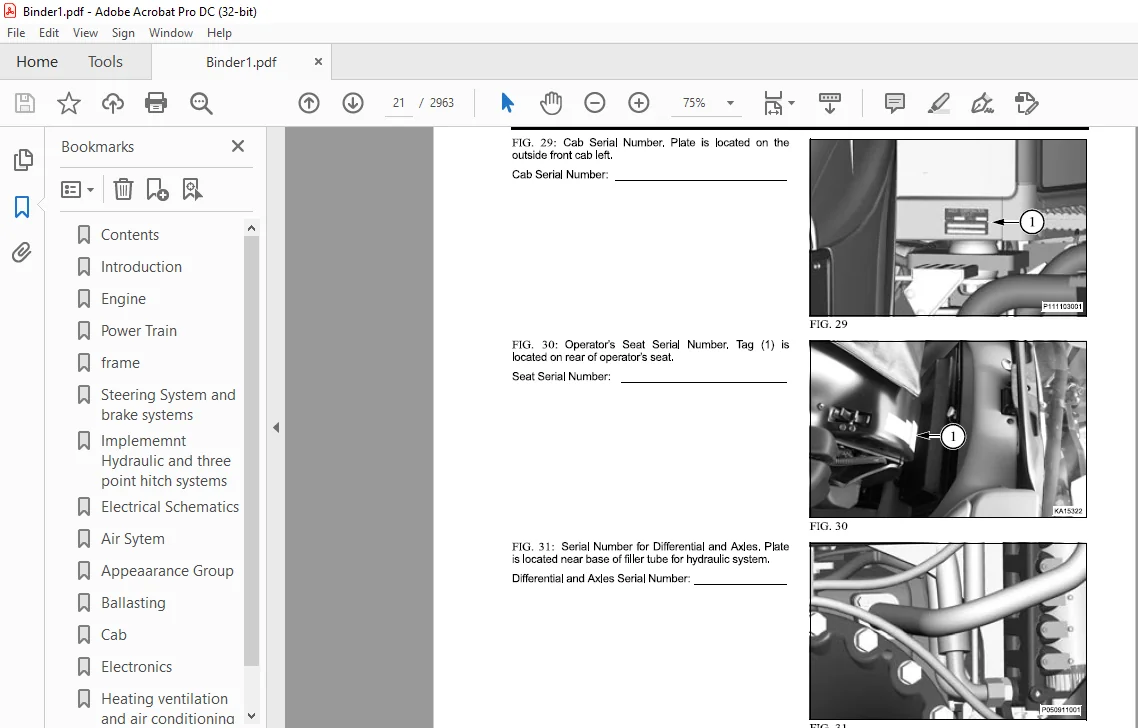Jump to Air Sytem bookmark
Screen dimensions: 1138x728
[132, 539]
